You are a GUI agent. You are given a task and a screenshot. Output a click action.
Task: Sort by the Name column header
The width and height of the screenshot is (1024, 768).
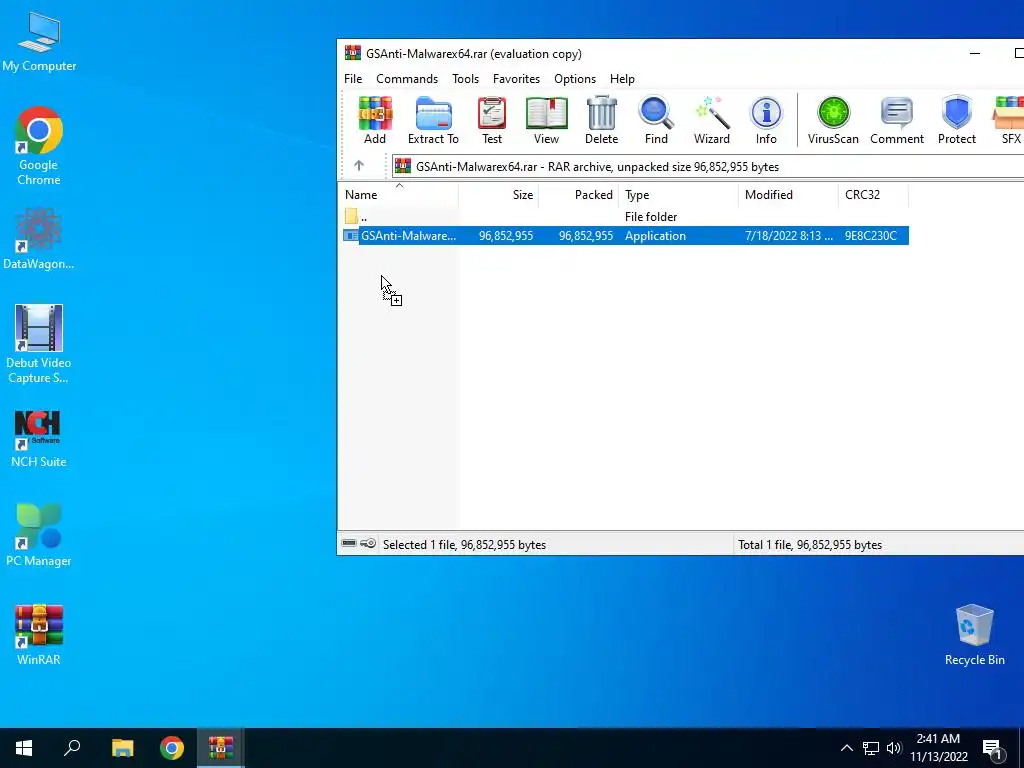pyautogui.click(x=398, y=195)
